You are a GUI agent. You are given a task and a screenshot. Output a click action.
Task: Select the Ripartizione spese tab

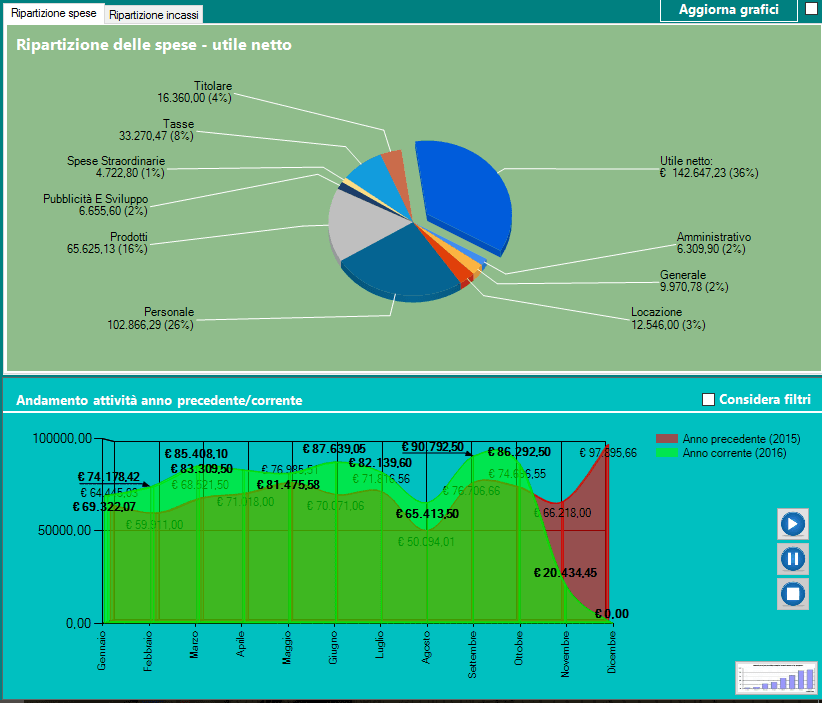(x=53, y=15)
